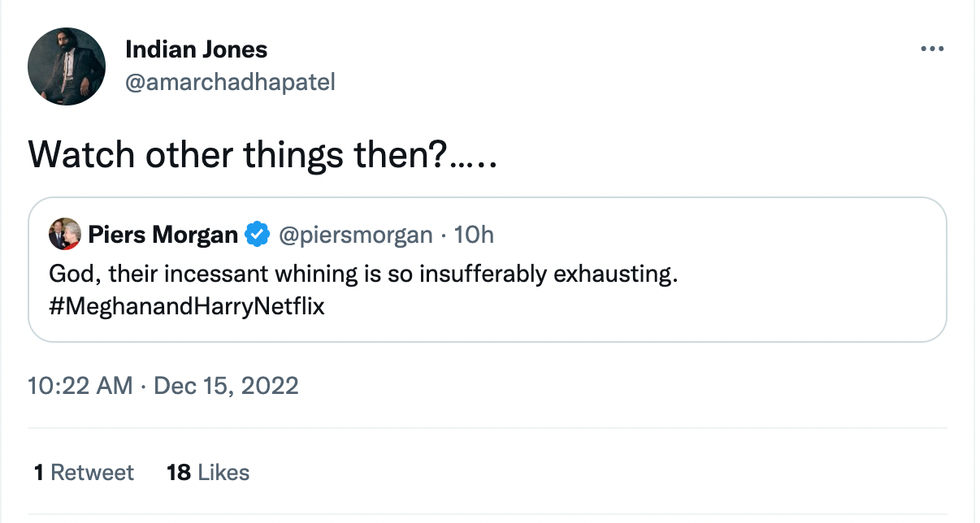
Task: Click the blue verified badge
Action: point(258,235)
